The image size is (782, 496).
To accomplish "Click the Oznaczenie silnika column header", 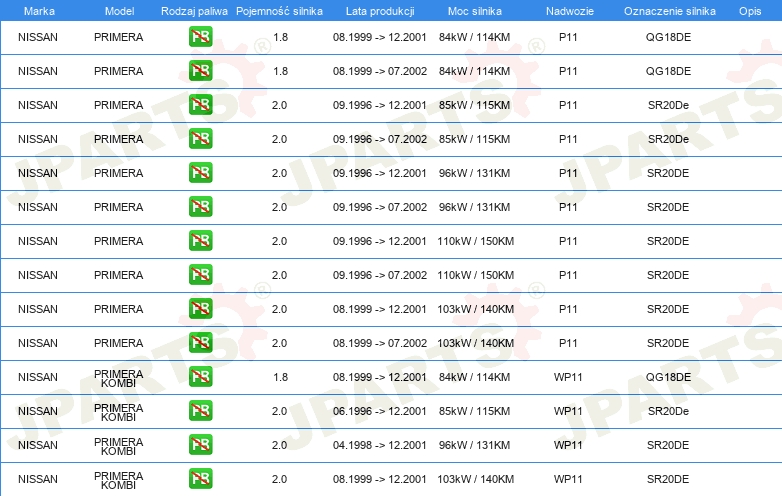I will coord(667,10).
